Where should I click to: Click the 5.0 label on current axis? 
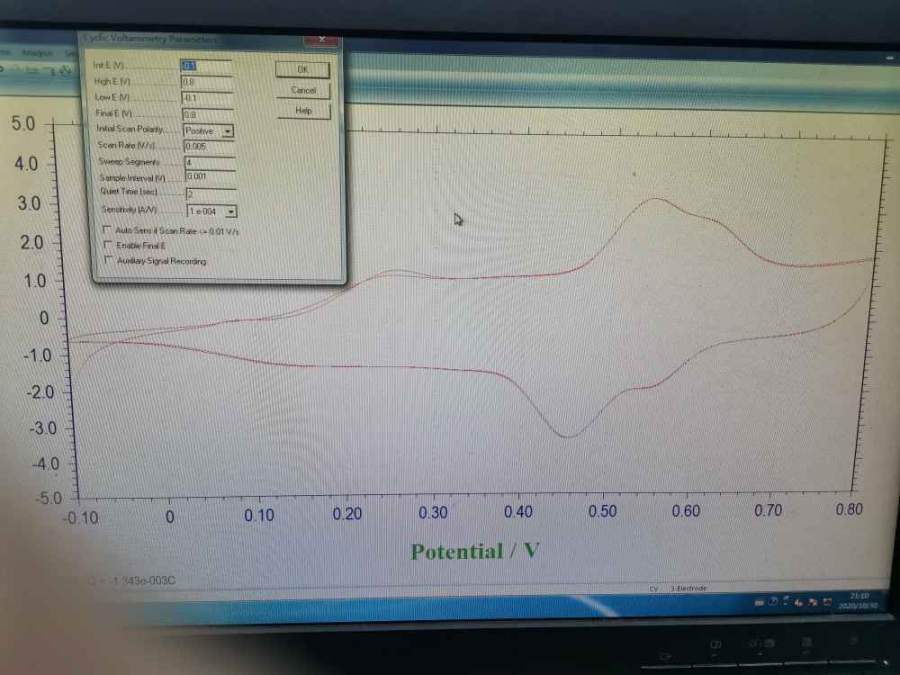pos(23,124)
